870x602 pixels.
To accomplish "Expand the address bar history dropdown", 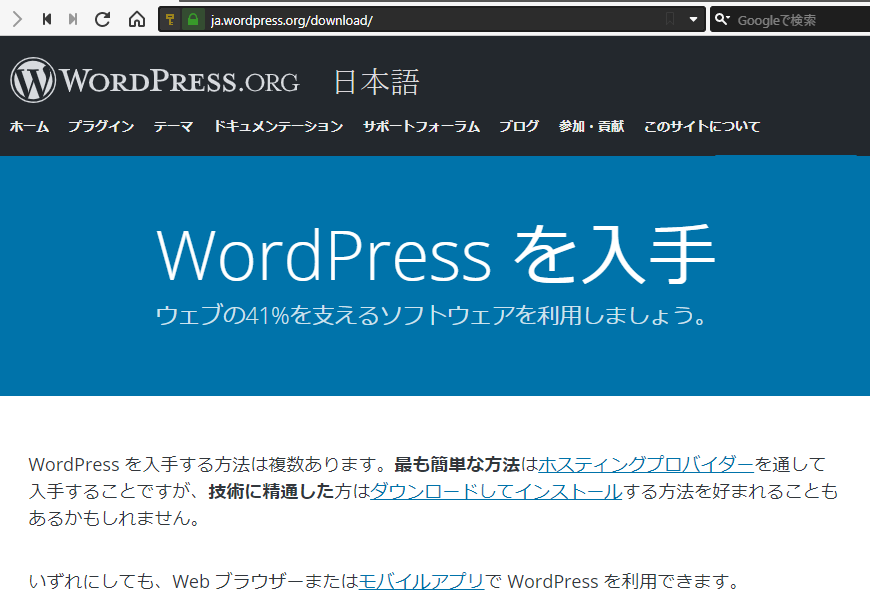I will tap(694, 20).
